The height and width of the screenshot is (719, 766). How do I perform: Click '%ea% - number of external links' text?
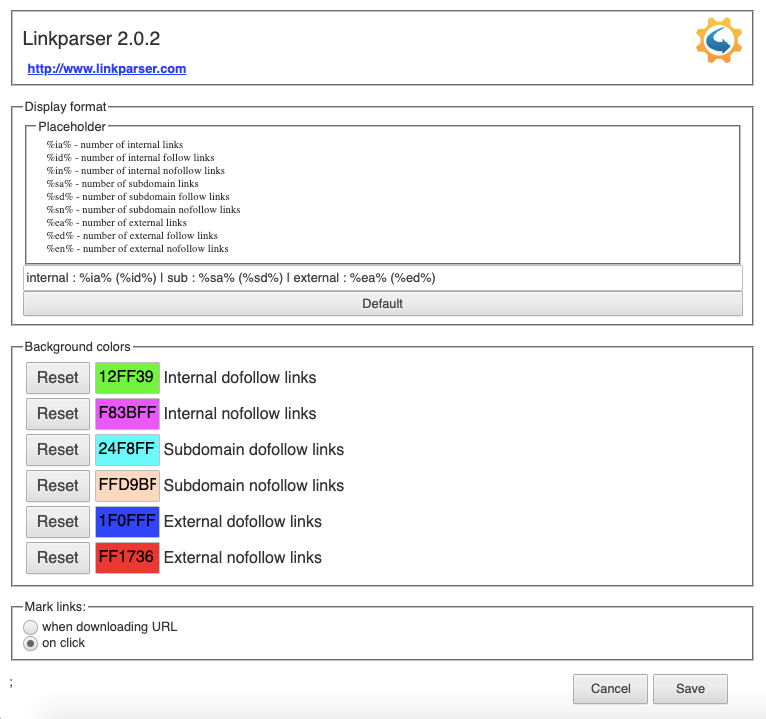(x=117, y=223)
